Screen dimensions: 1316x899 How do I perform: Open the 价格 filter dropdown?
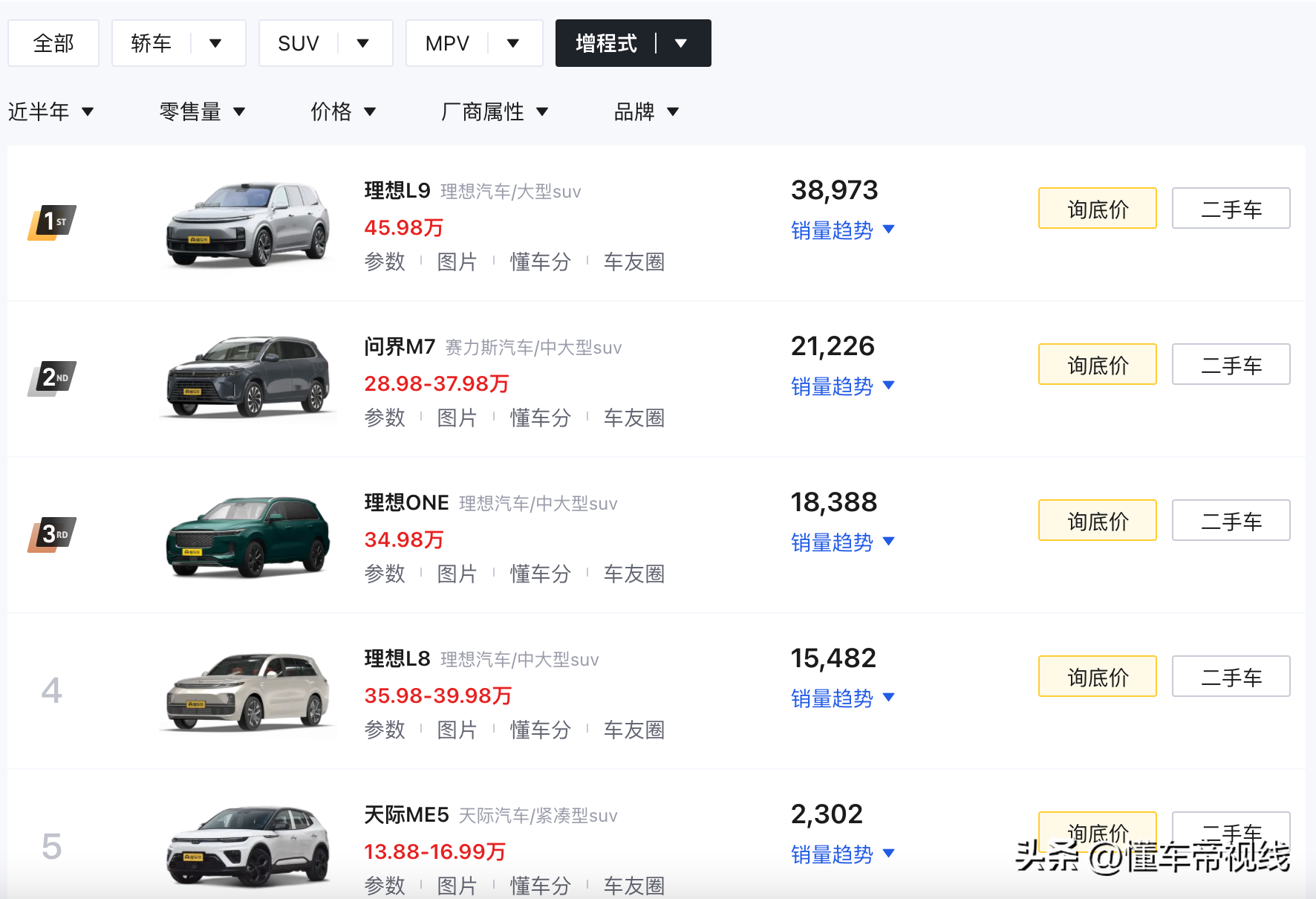click(343, 111)
